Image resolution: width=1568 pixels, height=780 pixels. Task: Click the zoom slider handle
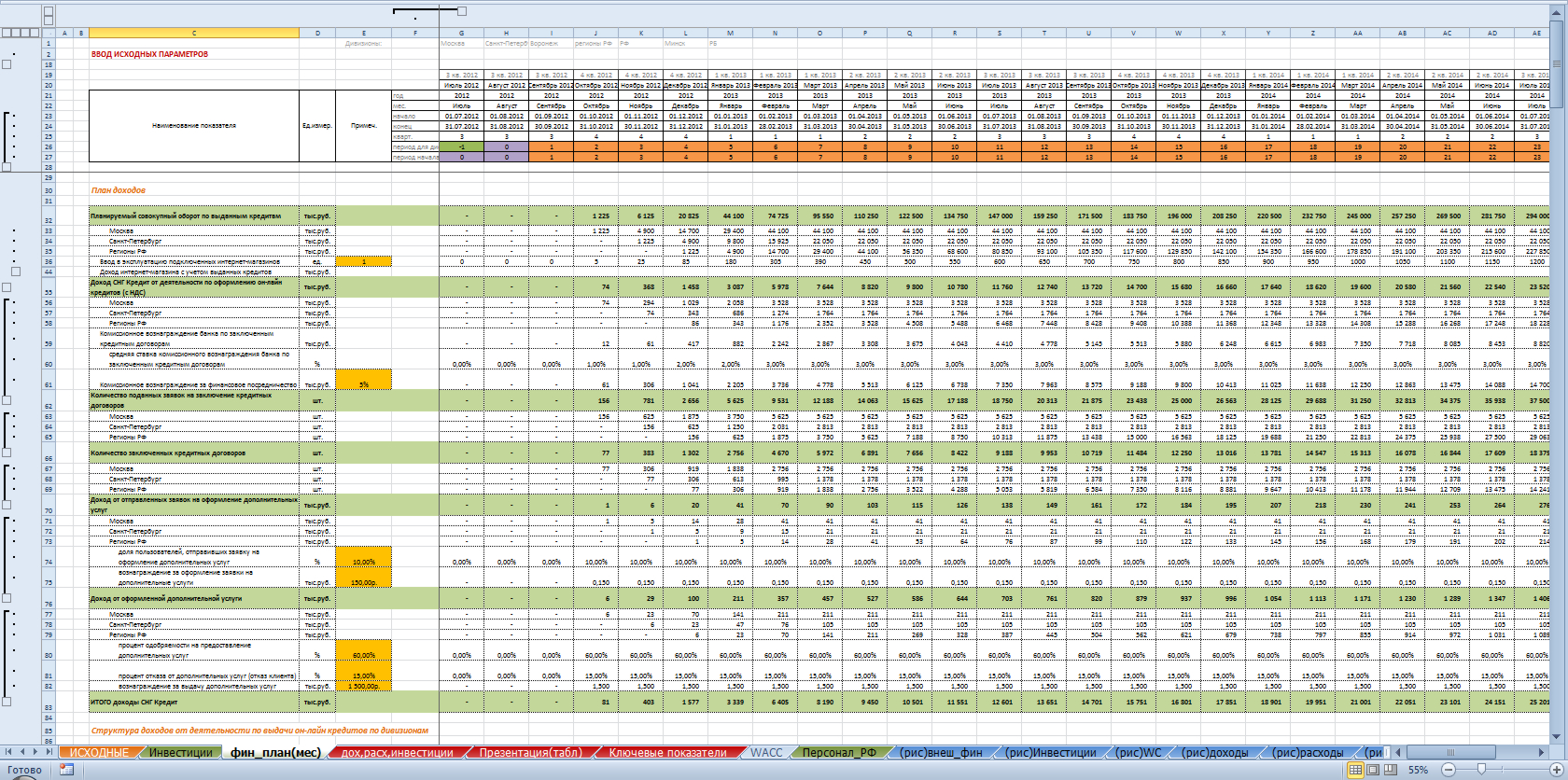point(1481,770)
